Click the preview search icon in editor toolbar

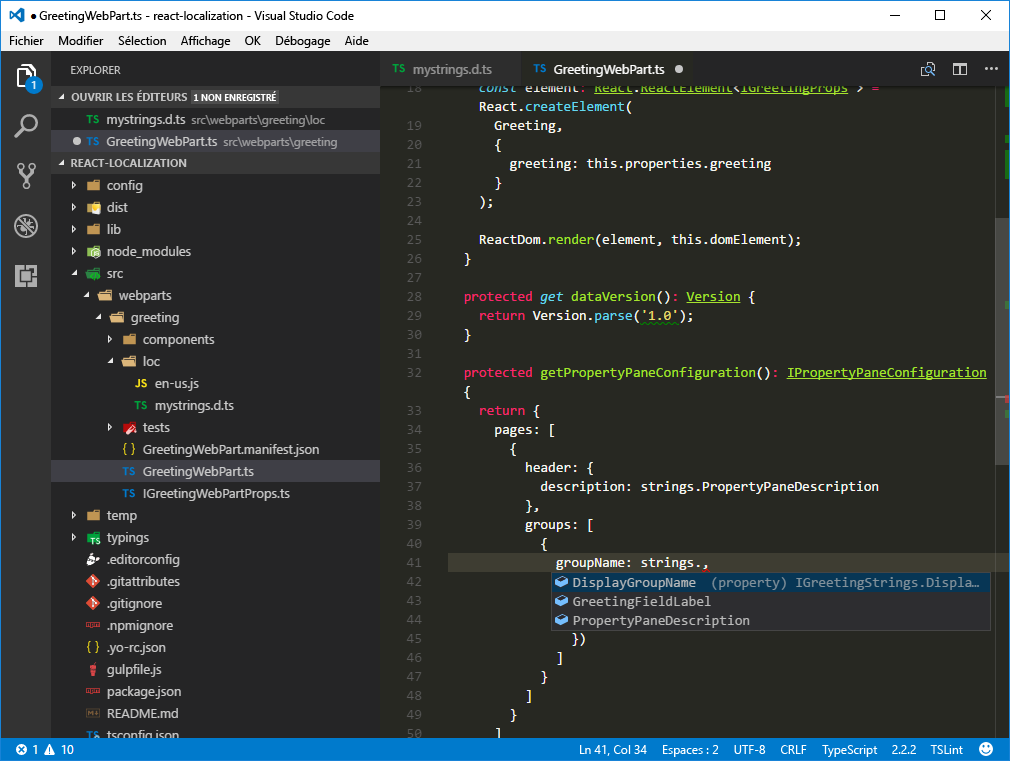[x=928, y=69]
